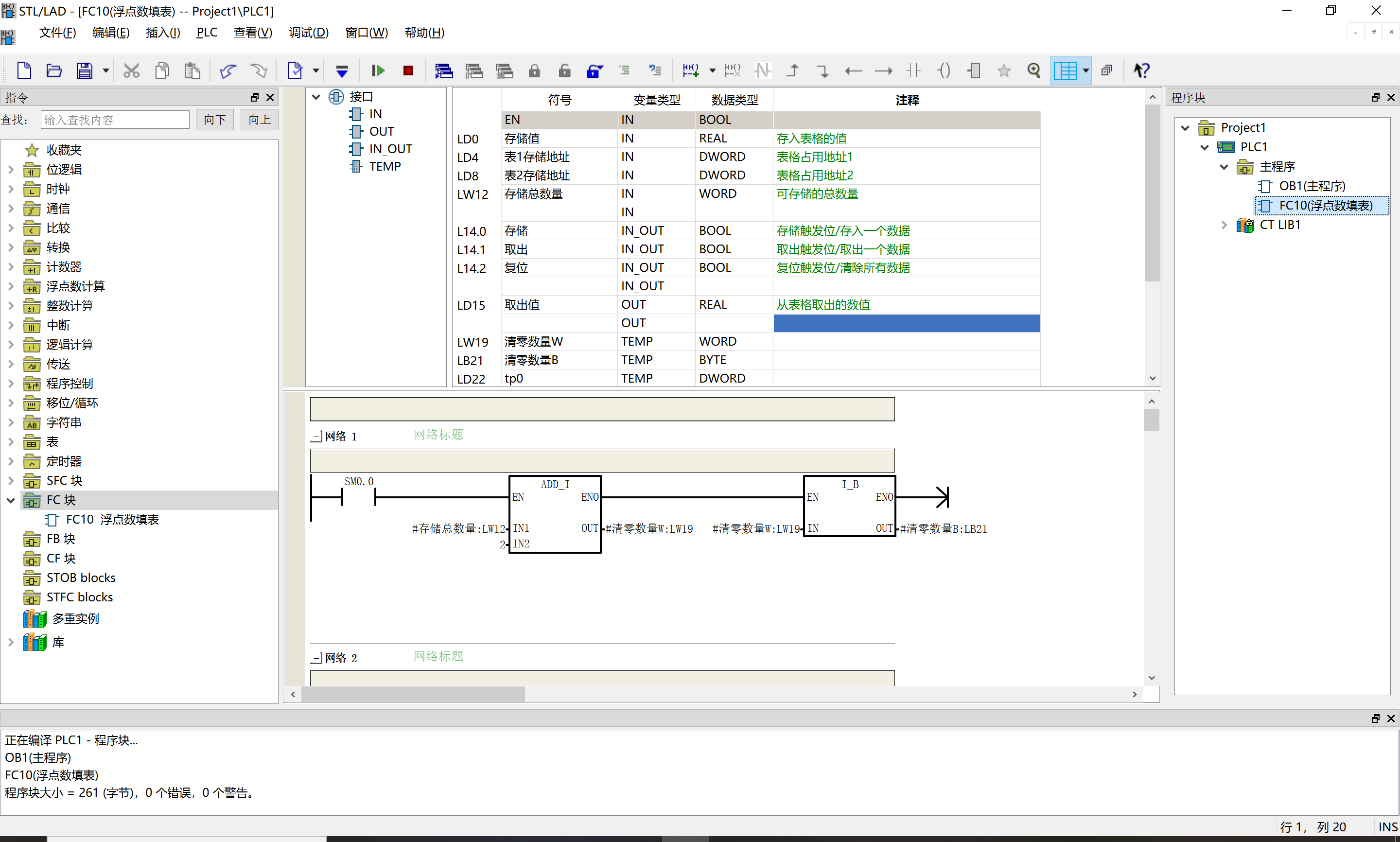
Task: Click the upward branch line icon
Action: [x=793, y=70]
